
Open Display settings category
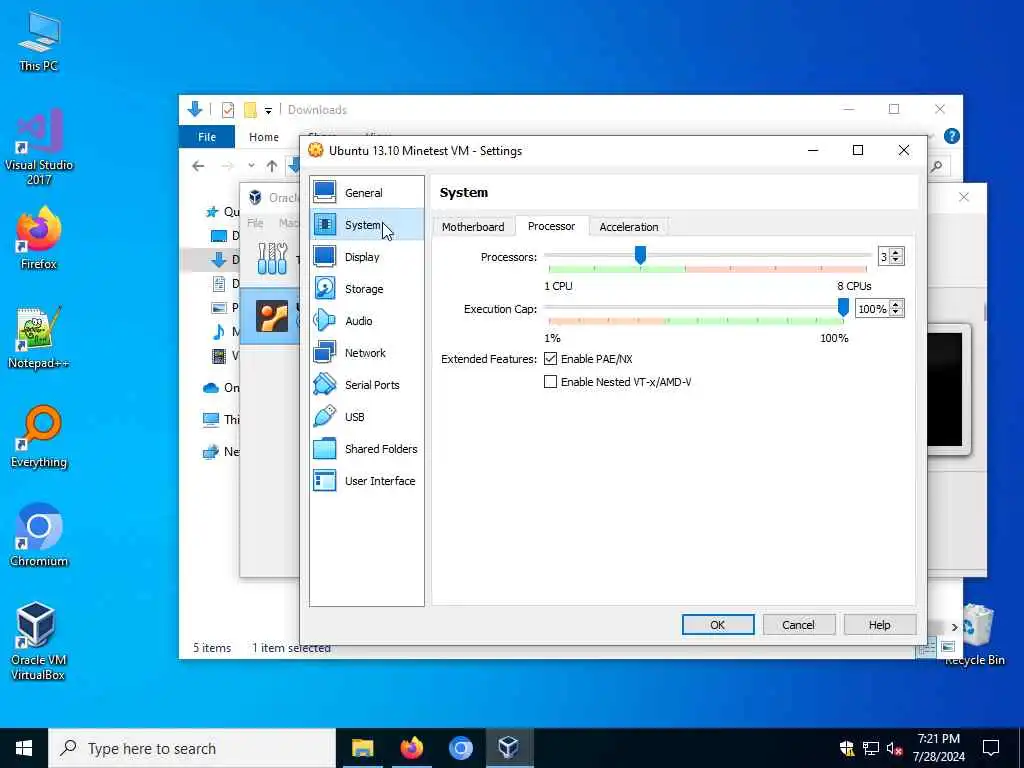366,257
